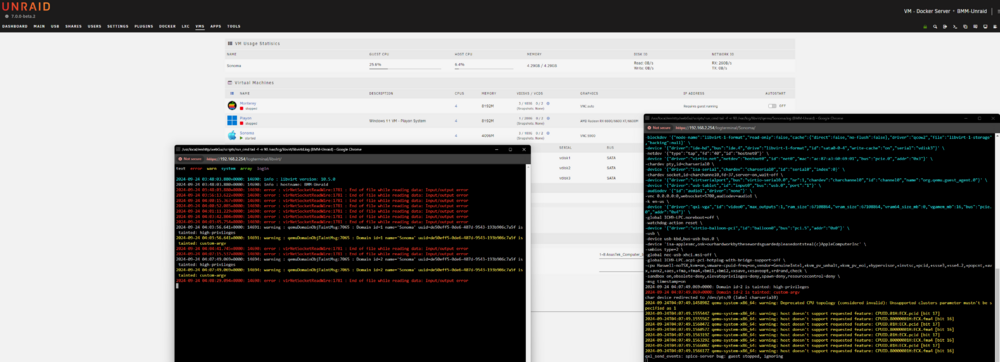Viewport: 1000px width, 362px height.
Task: Click the search icon in header
Action: click(x=936, y=27)
